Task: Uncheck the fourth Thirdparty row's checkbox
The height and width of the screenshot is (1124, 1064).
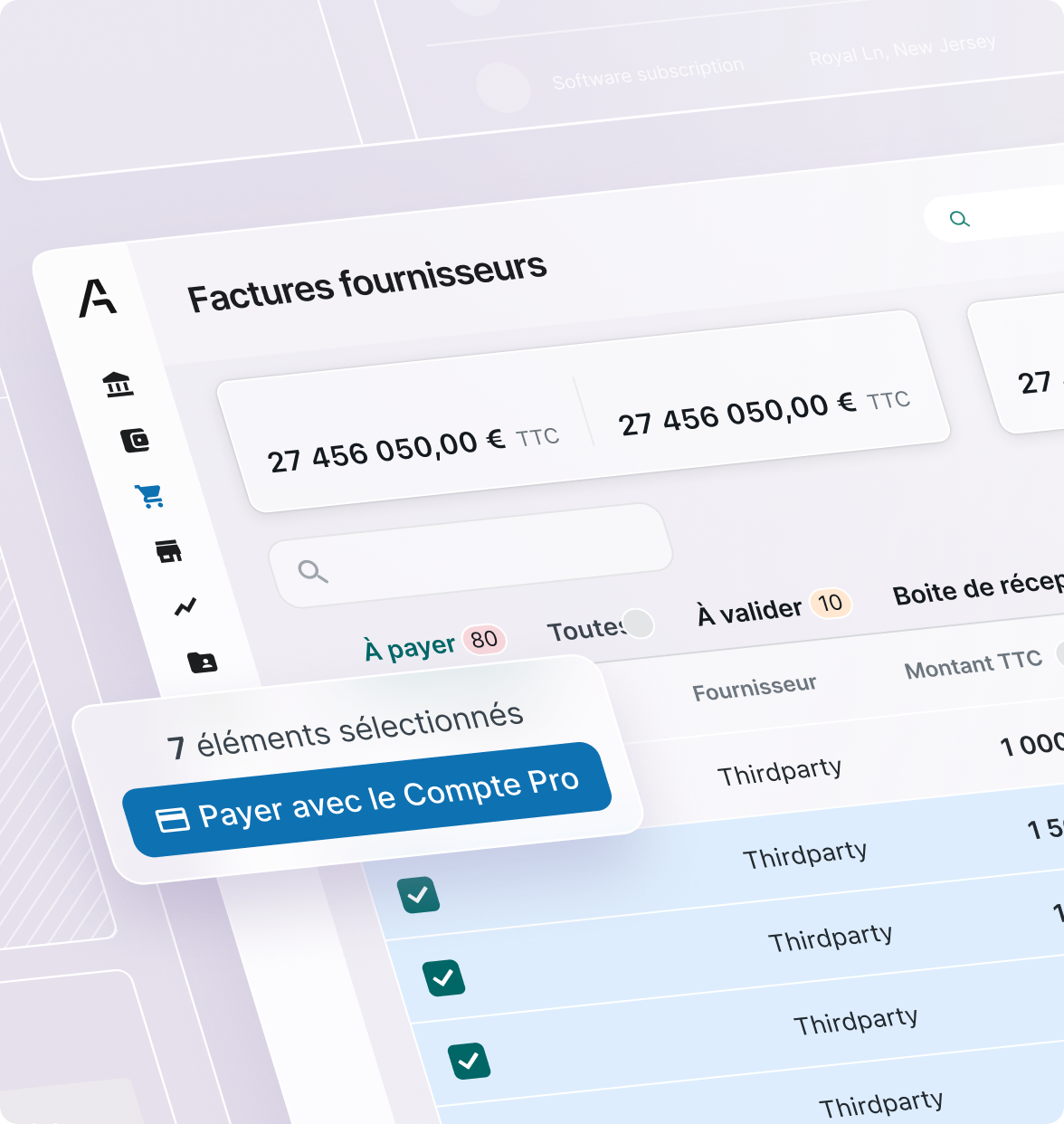Action: pos(470,1061)
